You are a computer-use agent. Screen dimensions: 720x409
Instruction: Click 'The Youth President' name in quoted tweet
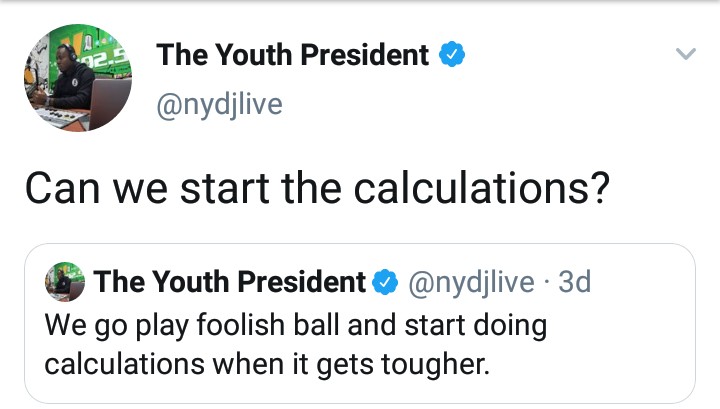click(229, 281)
